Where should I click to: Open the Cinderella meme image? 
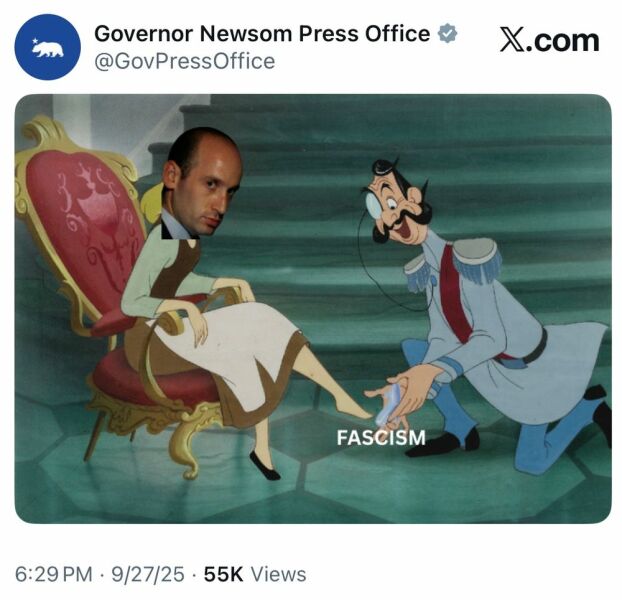tap(313, 309)
